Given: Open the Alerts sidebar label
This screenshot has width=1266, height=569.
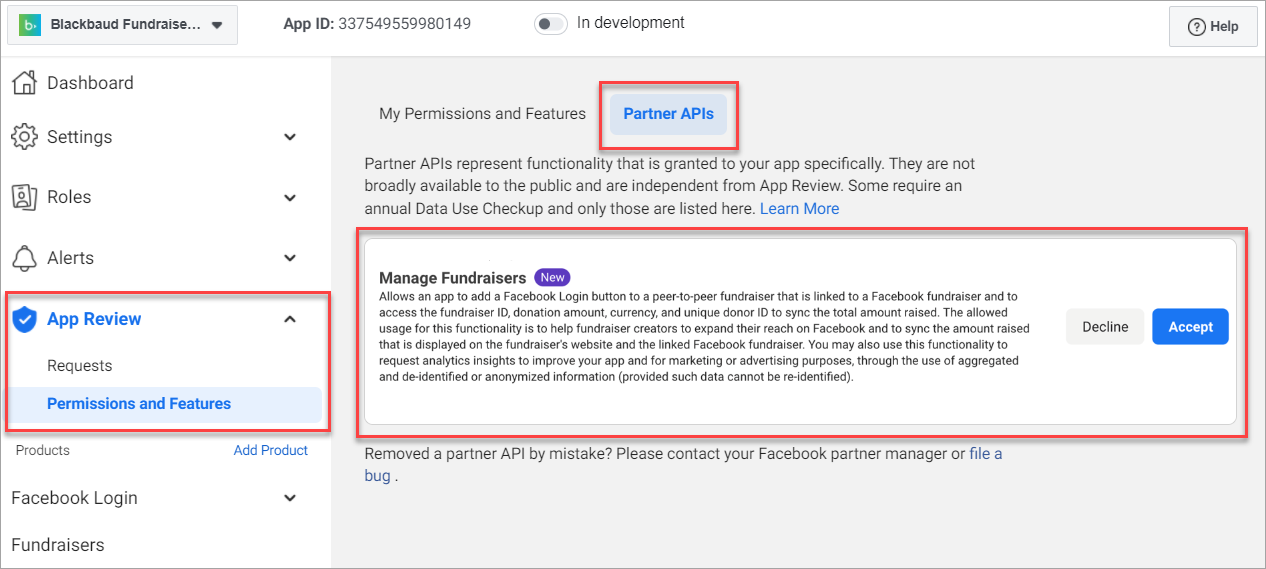Looking at the screenshot, I should pos(70,258).
